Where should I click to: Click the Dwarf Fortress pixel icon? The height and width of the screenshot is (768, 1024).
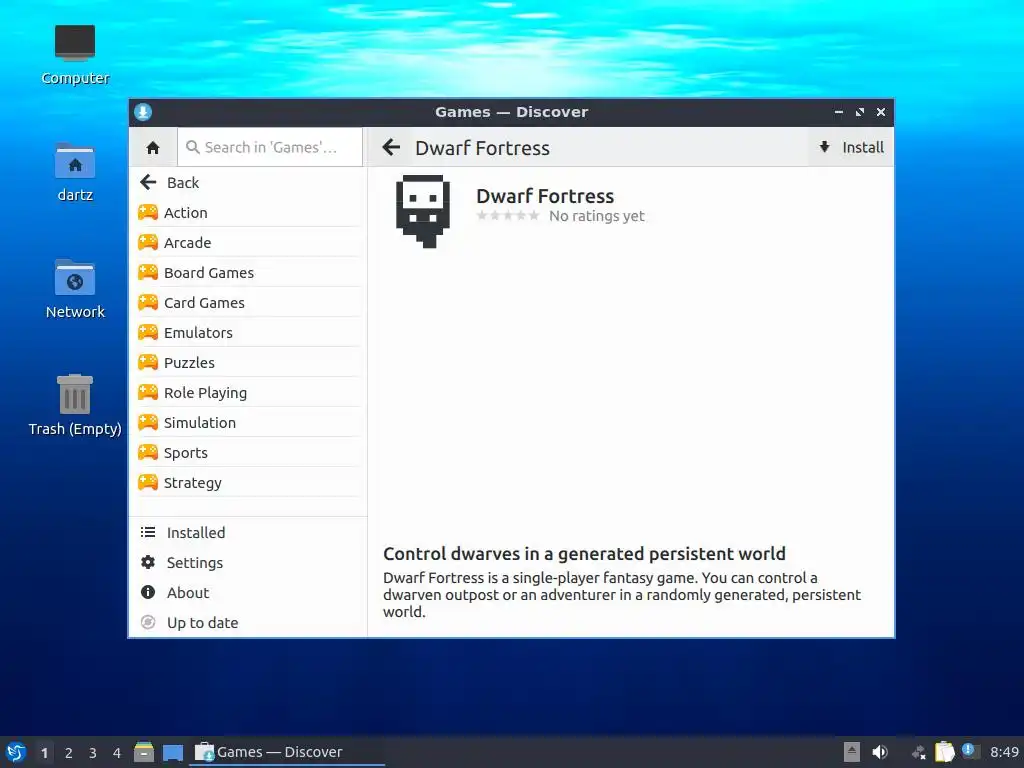(423, 211)
